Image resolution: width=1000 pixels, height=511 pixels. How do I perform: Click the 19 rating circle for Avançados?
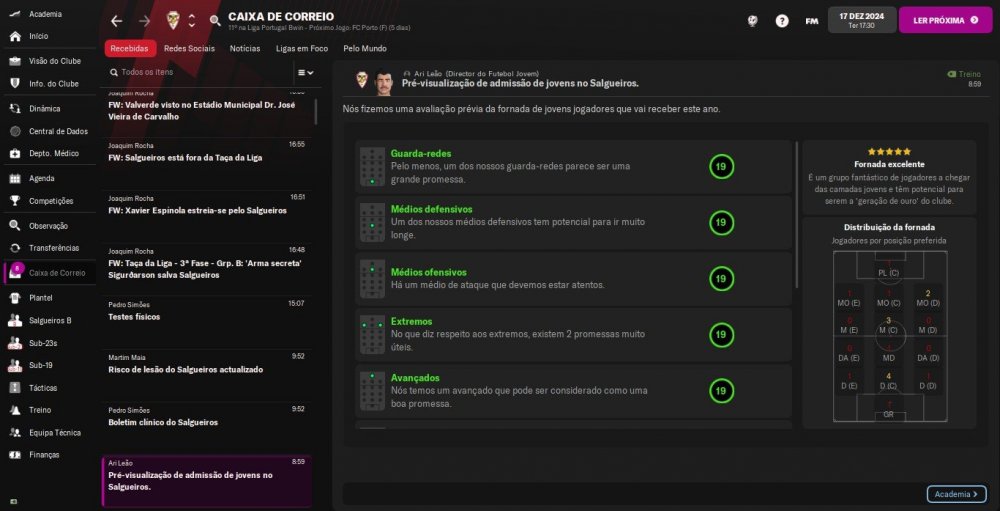pyautogui.click(x=721, y=390)
